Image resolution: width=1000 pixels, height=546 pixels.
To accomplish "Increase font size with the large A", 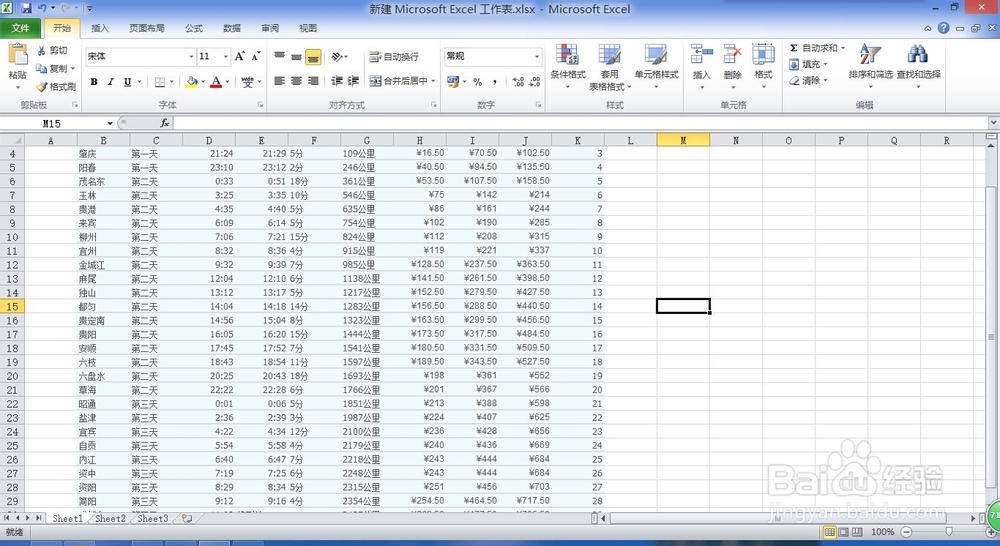I will coord(240,56).
